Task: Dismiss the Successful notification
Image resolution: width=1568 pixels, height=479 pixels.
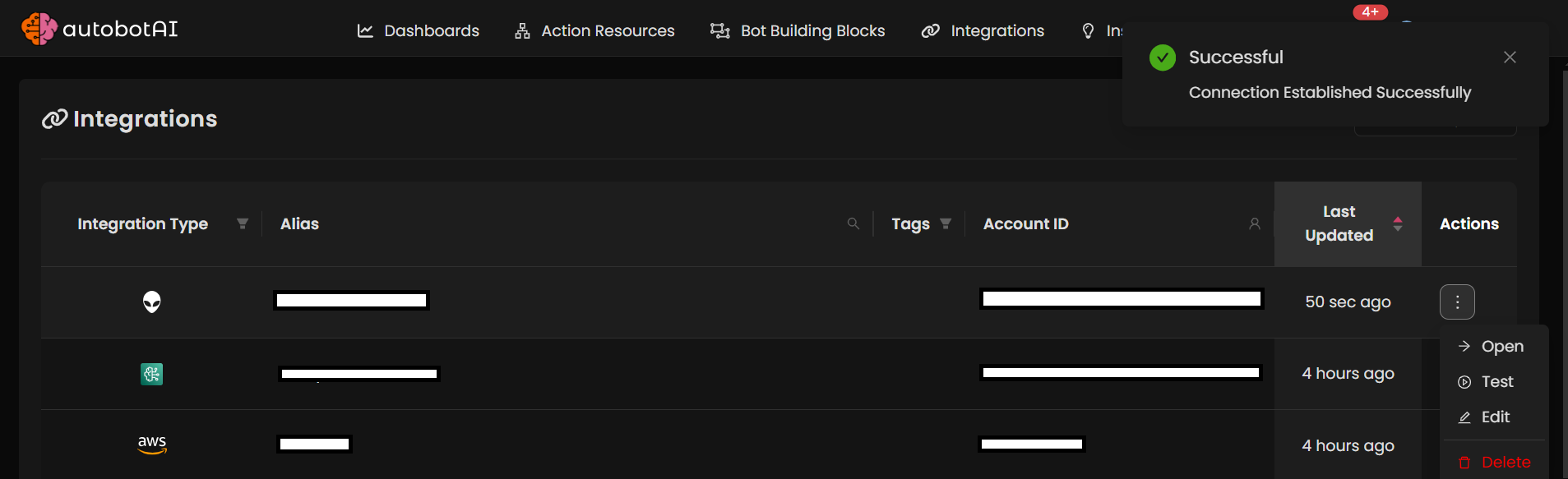Action: point(1509,57)
